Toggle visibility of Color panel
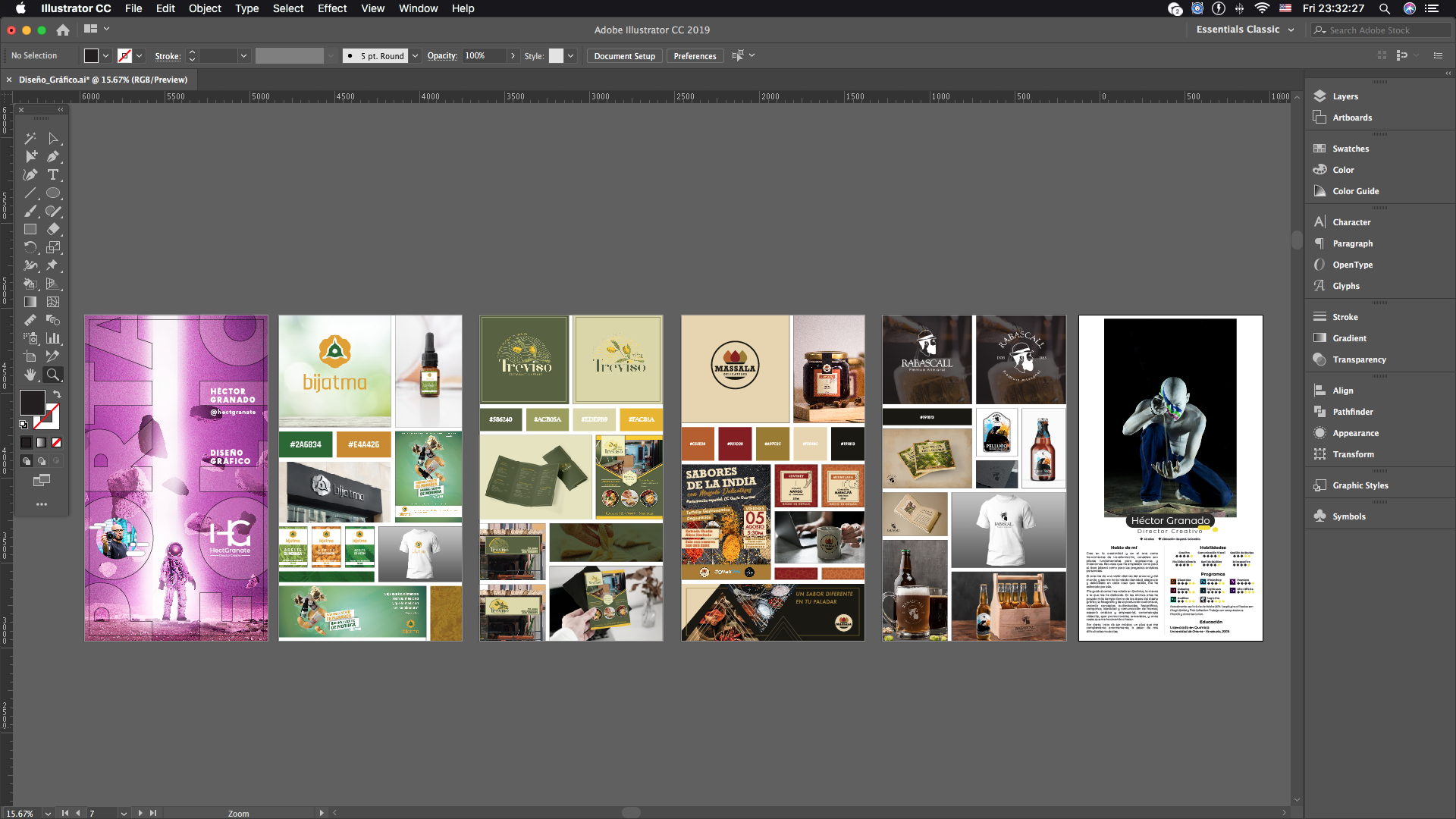1456x819 pixels. click(x=1344, y=169)
